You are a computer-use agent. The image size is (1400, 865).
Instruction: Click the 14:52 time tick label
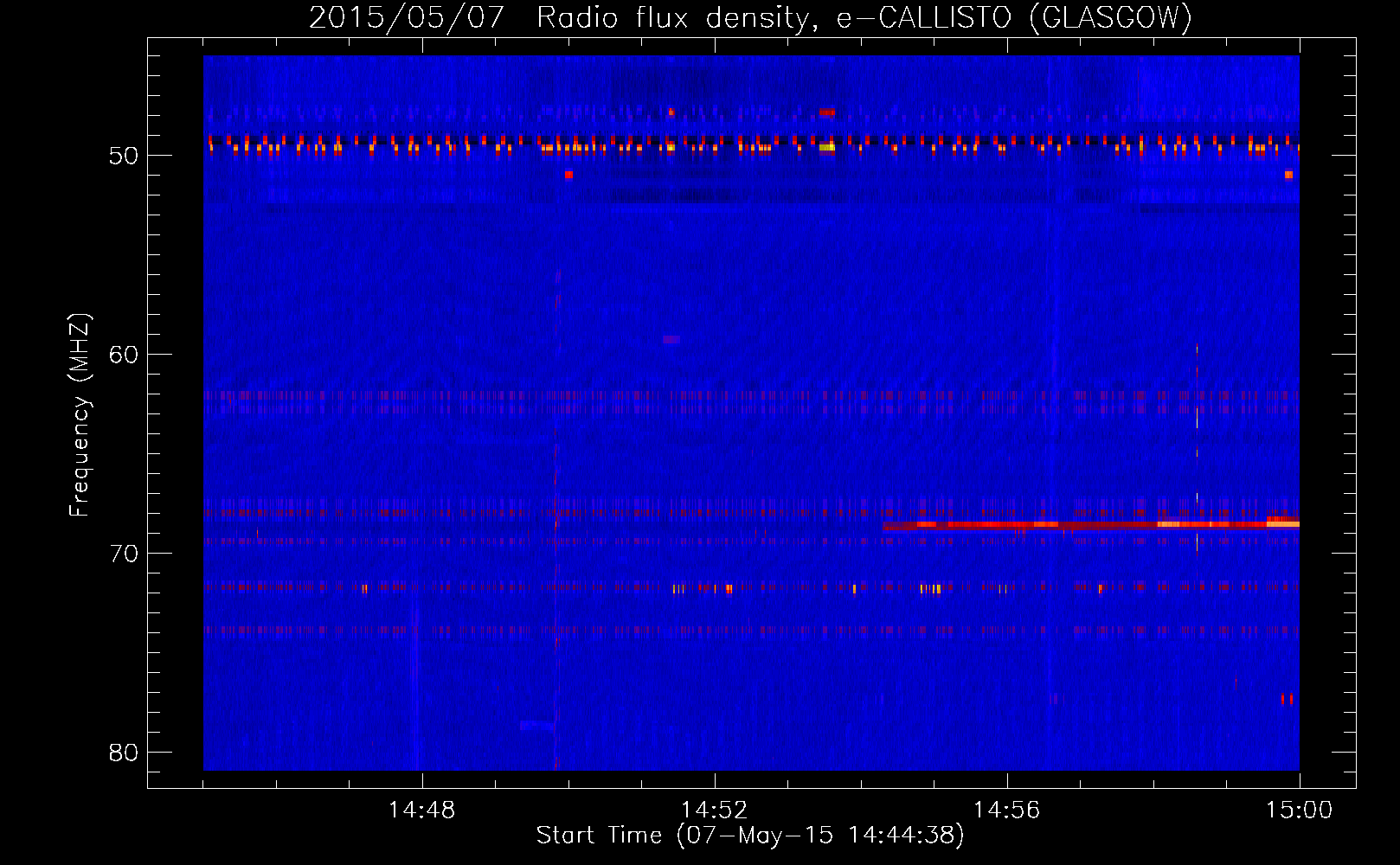click(714, 811)
